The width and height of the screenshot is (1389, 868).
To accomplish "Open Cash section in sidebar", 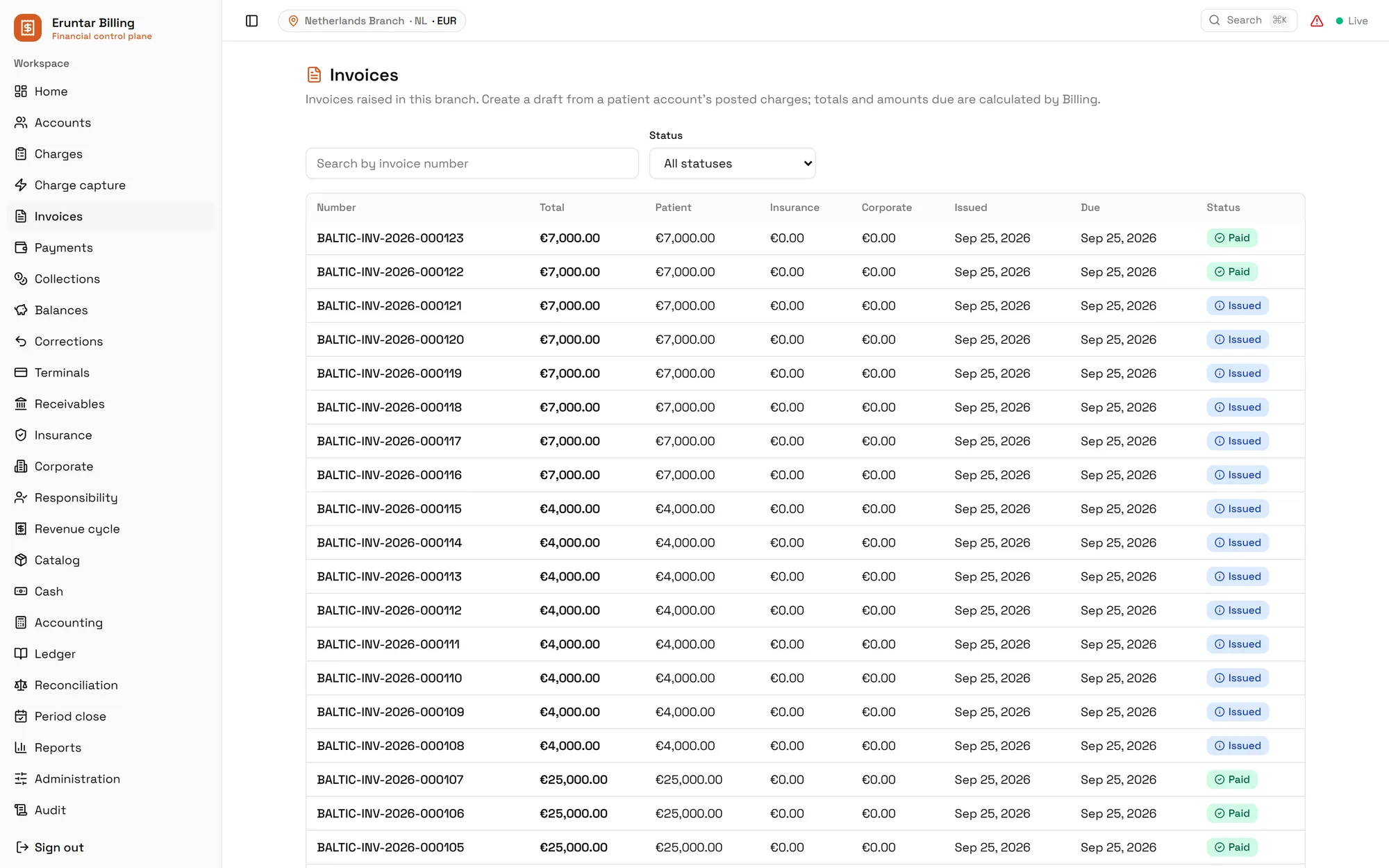I will click(111, 592).
